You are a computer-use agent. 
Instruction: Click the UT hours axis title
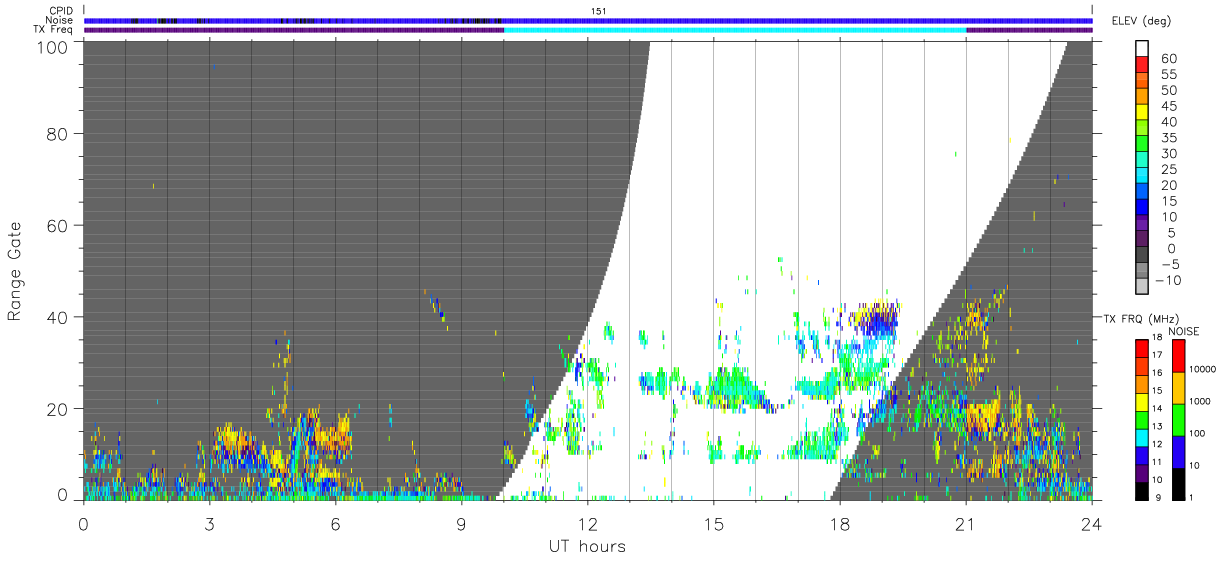(x=587, y=546)
